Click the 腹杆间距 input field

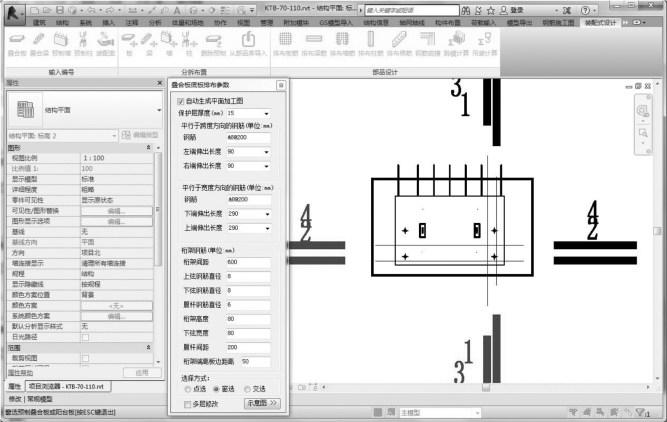(248, 348)
